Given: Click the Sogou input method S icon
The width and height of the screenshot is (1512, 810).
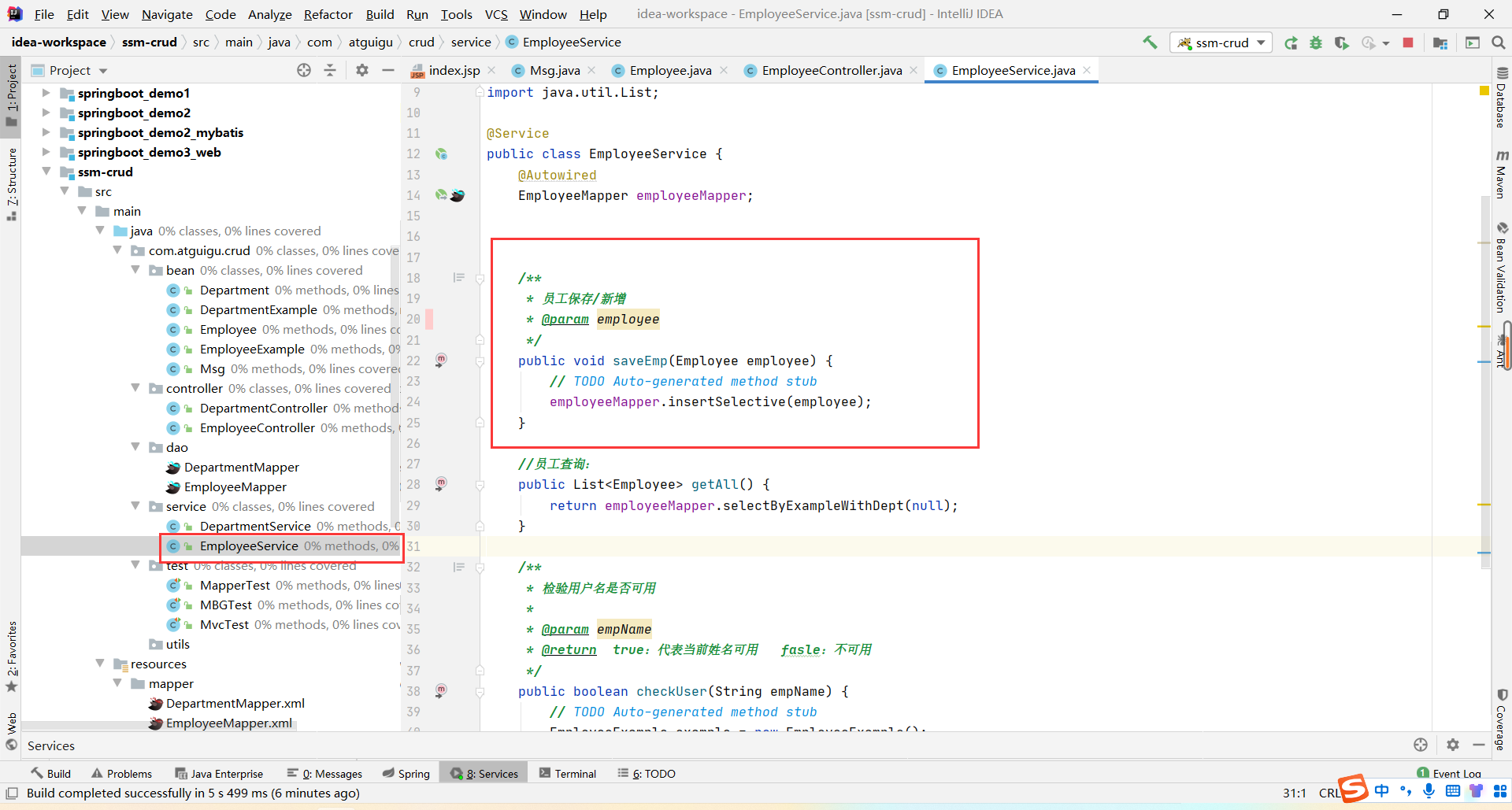Looking at the screenshot, I should pos(1353,788).
